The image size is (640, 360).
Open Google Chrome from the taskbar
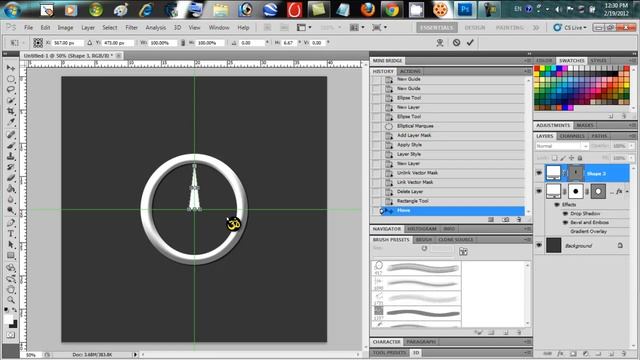click(x=392, y=9)
